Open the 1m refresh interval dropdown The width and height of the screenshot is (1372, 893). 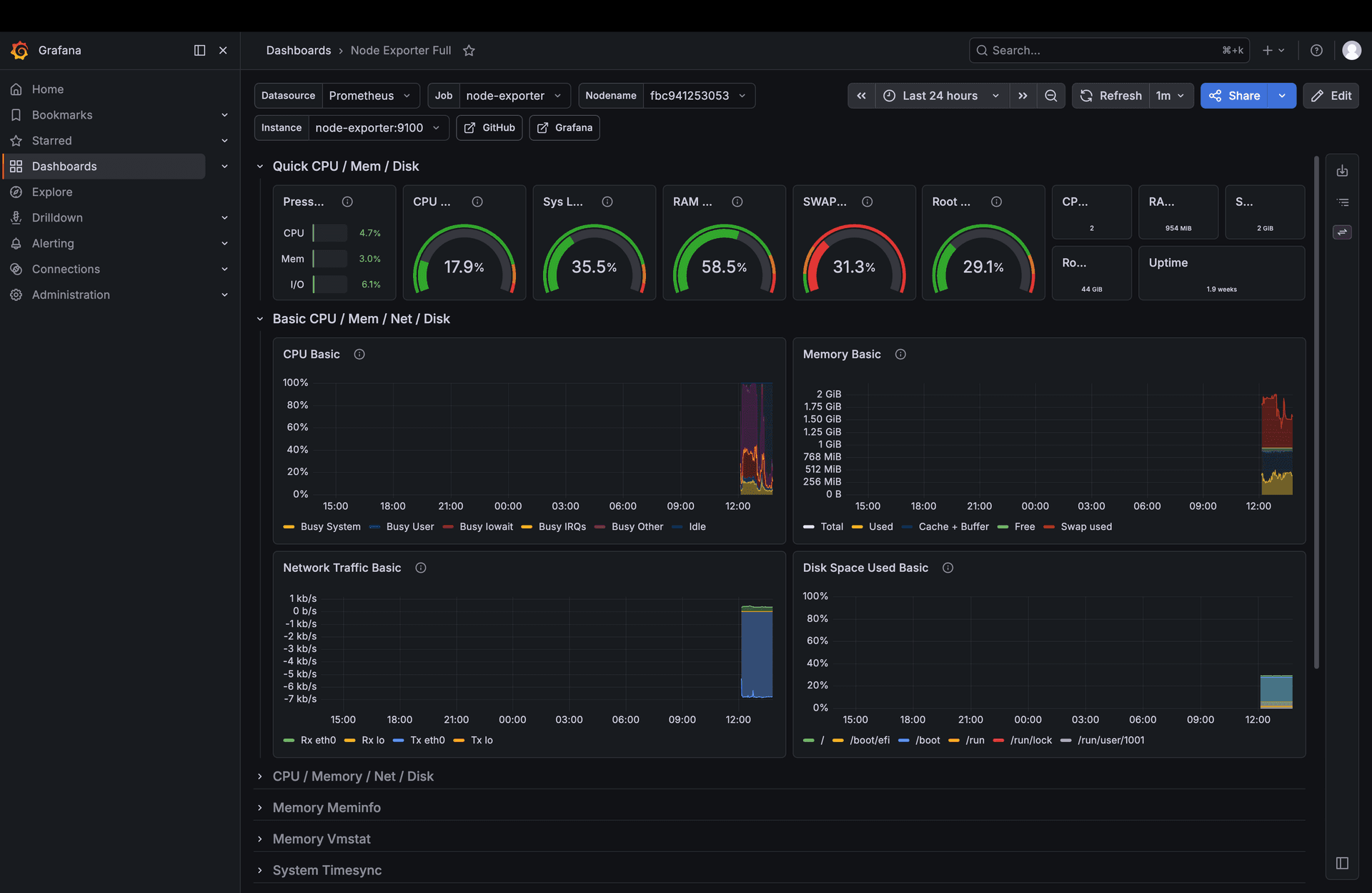1170,96
